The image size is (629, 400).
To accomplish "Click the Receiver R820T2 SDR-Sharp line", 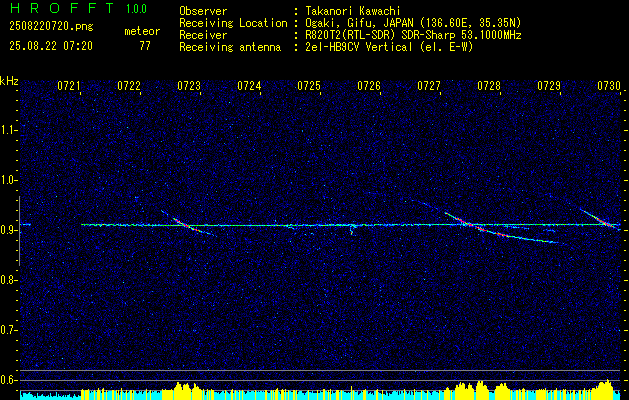I will click(x=413, y=35).
